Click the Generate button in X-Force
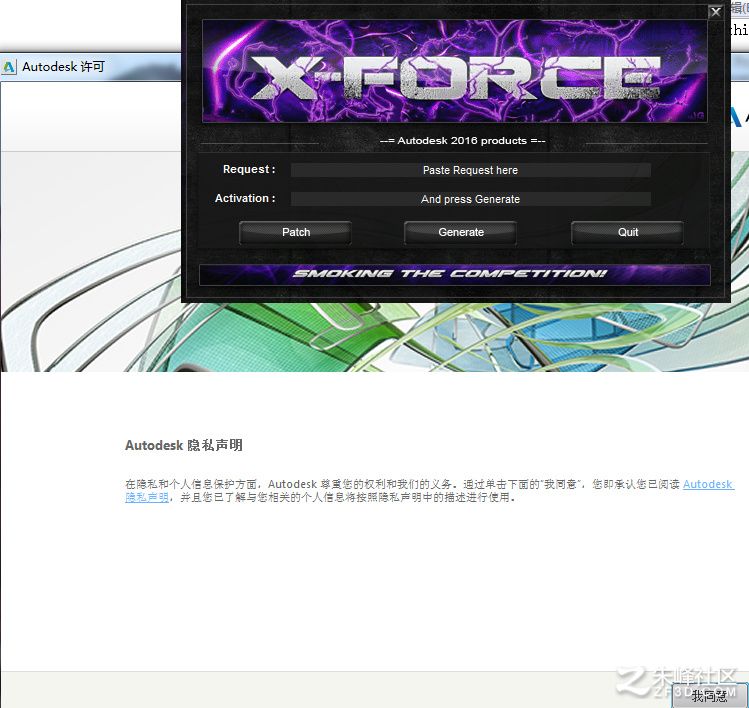Screen dimensions: 749x708 pos(460,233)
